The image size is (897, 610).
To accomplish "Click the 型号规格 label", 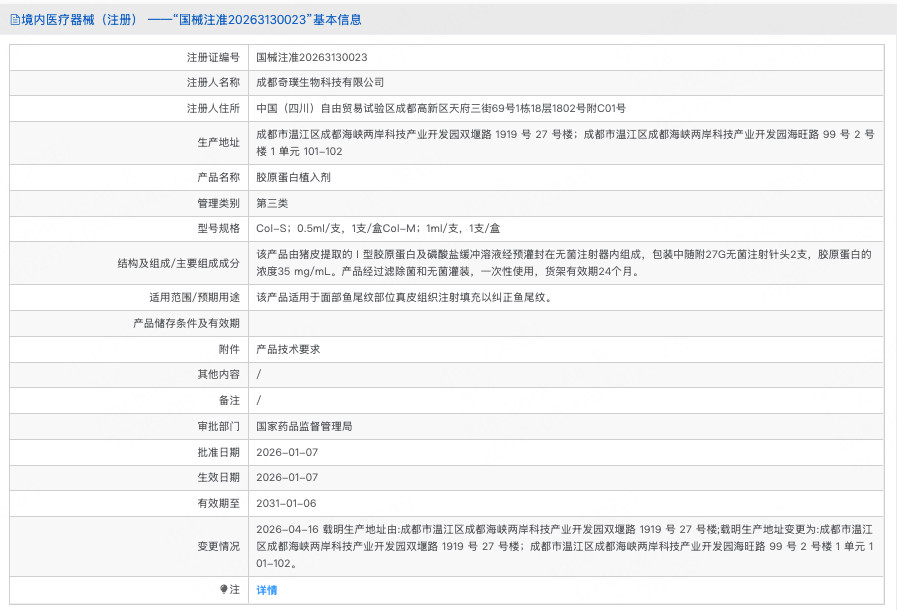I will click(x=219, y=228).
